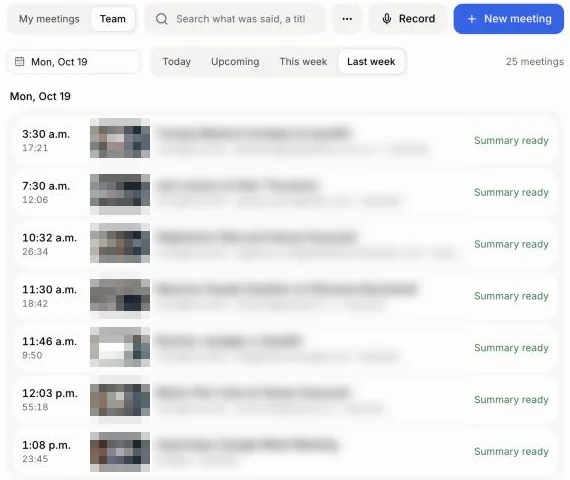570x480 pixels.
Task: Click the Mon, Oct 19 section heading
Action: pos(40,96)
